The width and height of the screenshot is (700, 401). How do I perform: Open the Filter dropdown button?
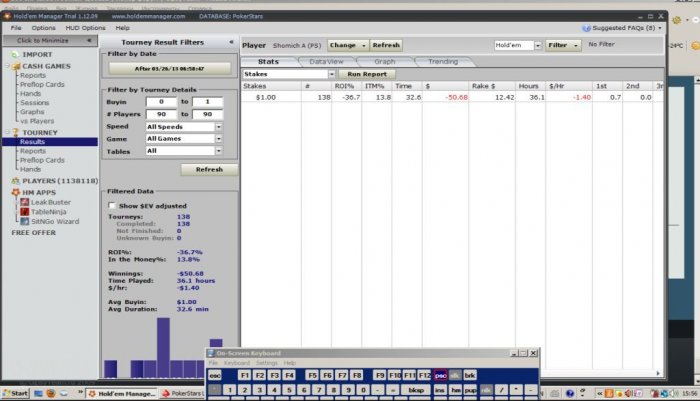tap(563, 45)
